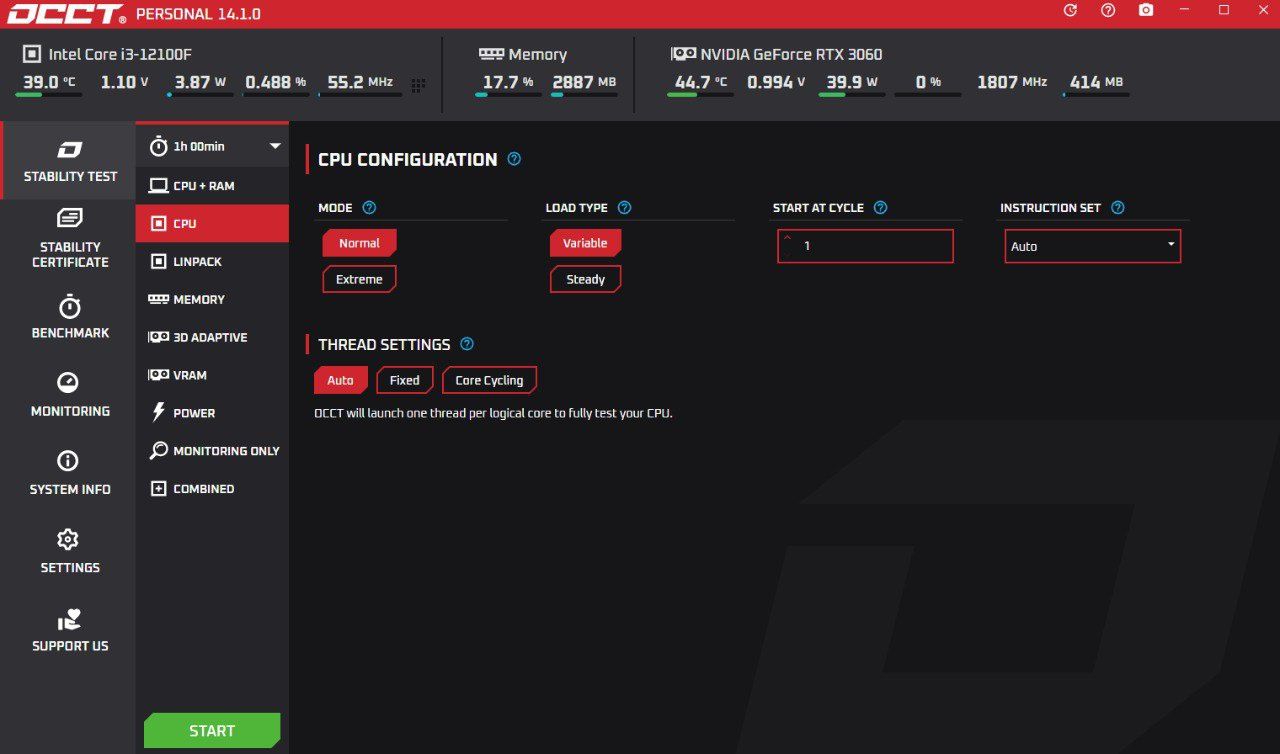Click the memory usage 17.7 % reading

click(508, 82)
